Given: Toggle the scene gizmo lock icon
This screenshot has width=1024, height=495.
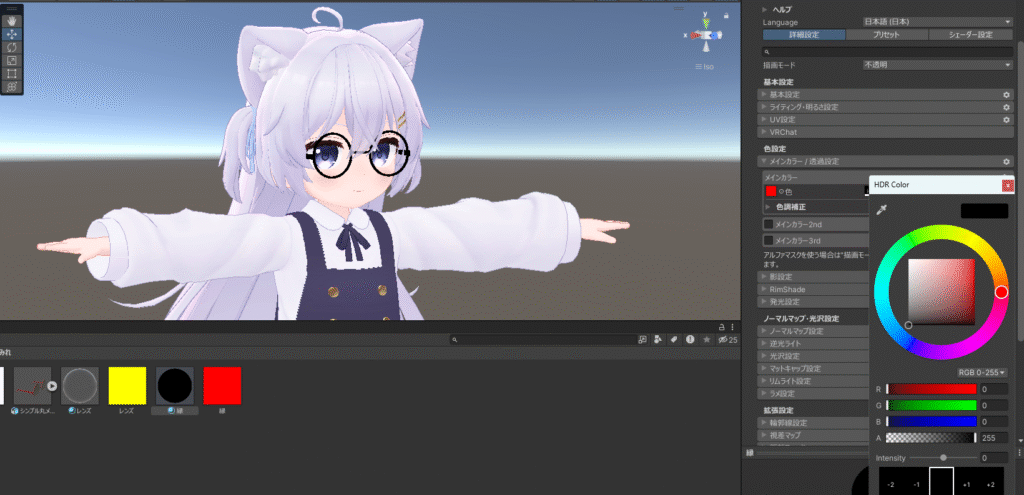Looking at the screenshot, I should [x=726, y=14].
